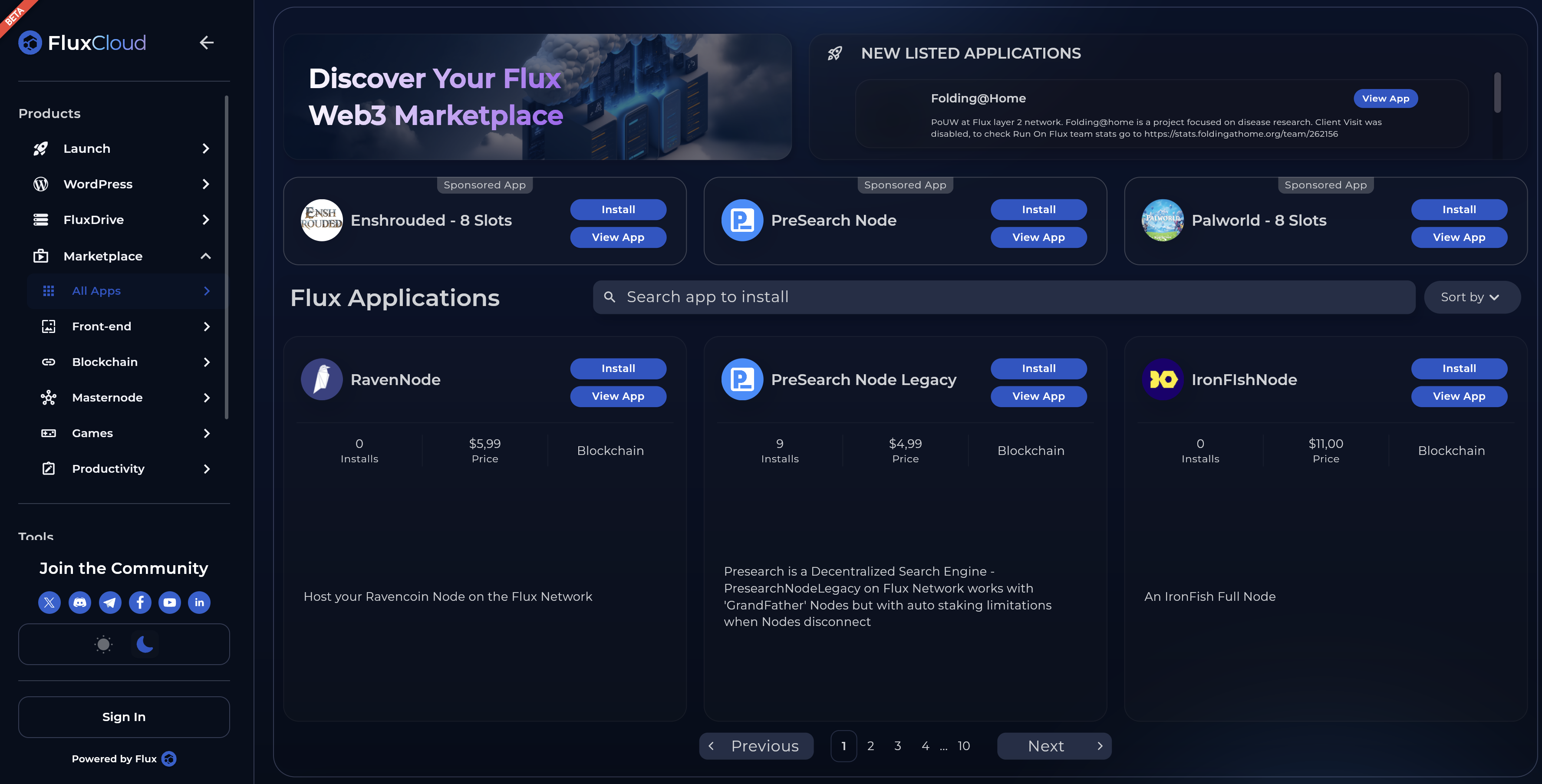Click the Flux logo beside Powered by Flux
This screenshot has height=784, width=1542.
pos(169,759)
